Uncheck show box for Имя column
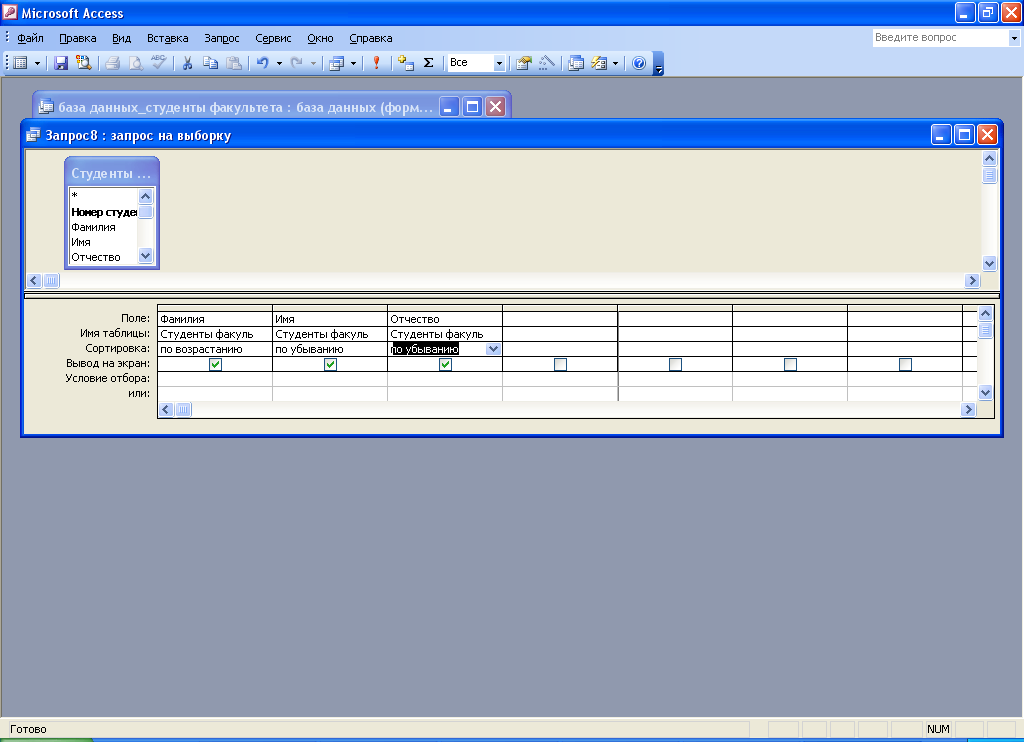This screenshot has height=742, width=1024. (x=330, y=364)
